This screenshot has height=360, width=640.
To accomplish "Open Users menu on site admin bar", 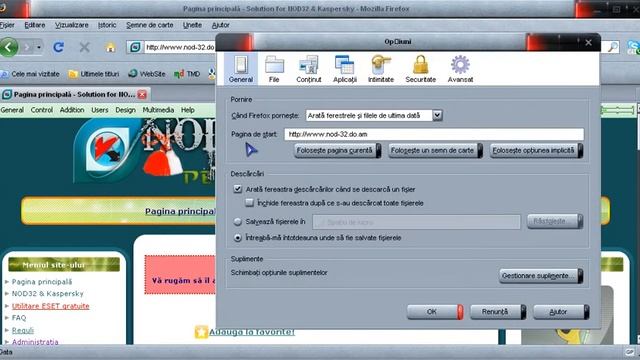I will click(x=100, y=110).
